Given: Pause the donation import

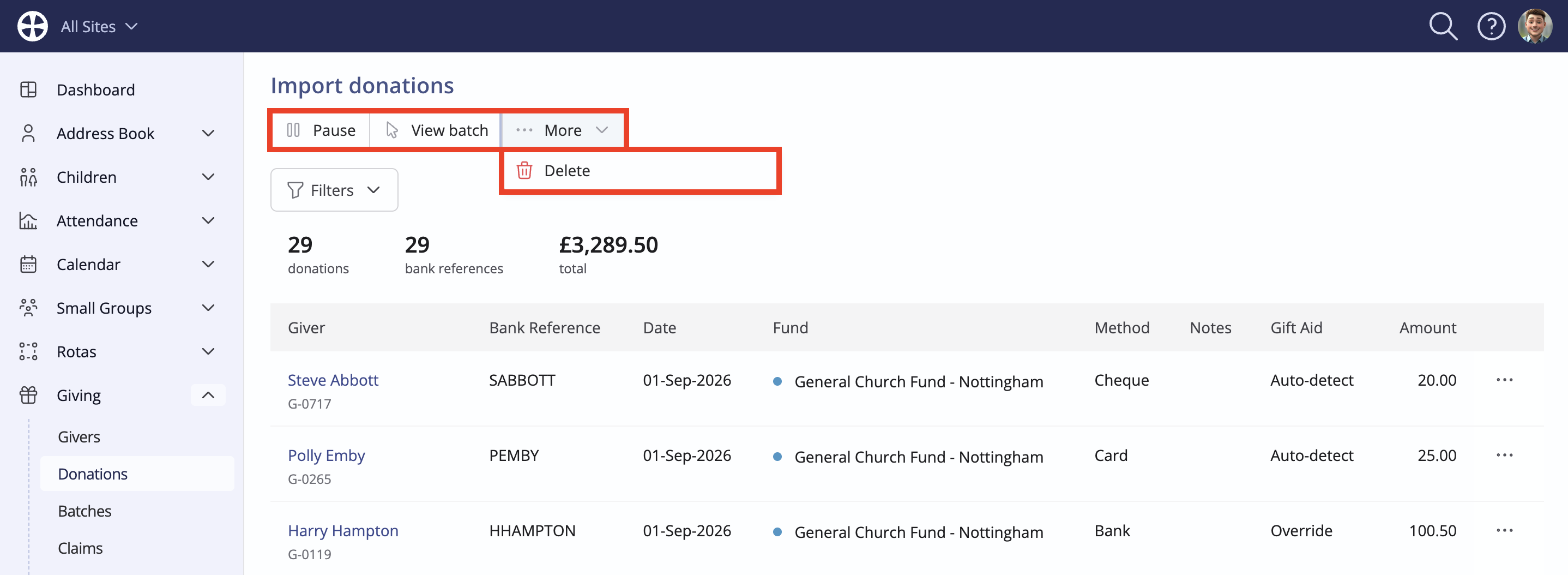Looking at the screenshot, I should pyautogui.click(x=321, y=130).
